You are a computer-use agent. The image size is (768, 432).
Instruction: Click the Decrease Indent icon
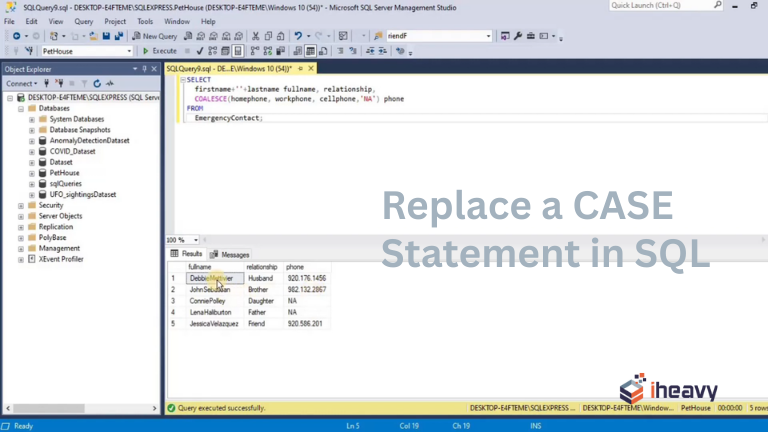[370, 51]
